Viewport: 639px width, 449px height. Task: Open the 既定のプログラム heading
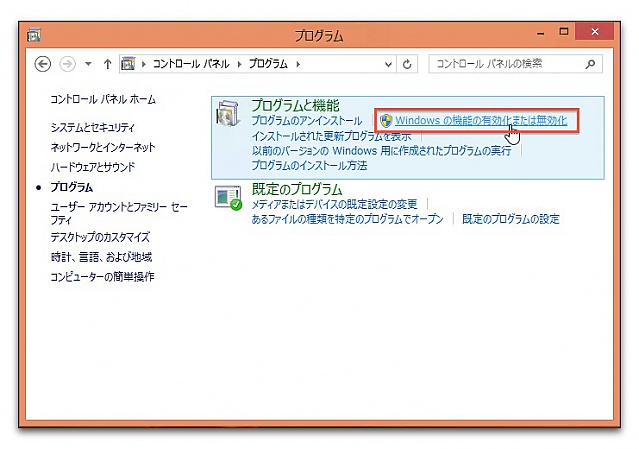[297, 189]
